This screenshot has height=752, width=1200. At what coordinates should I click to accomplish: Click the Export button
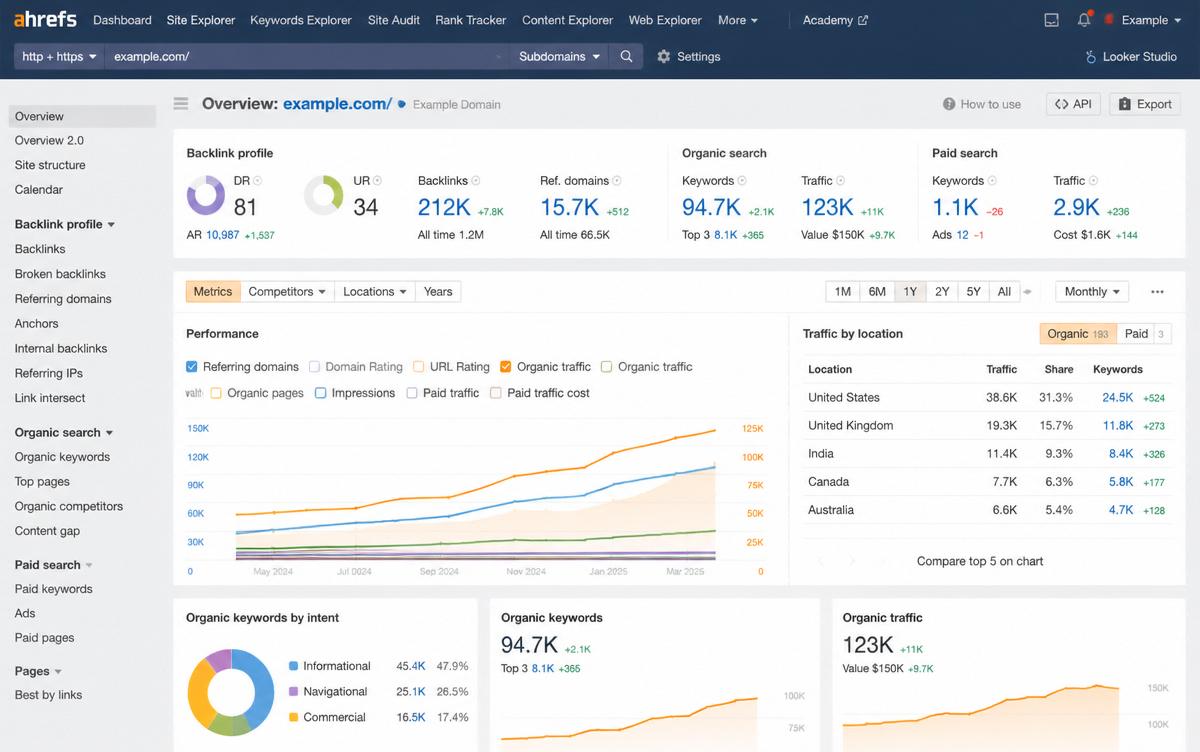point(1145,104)
